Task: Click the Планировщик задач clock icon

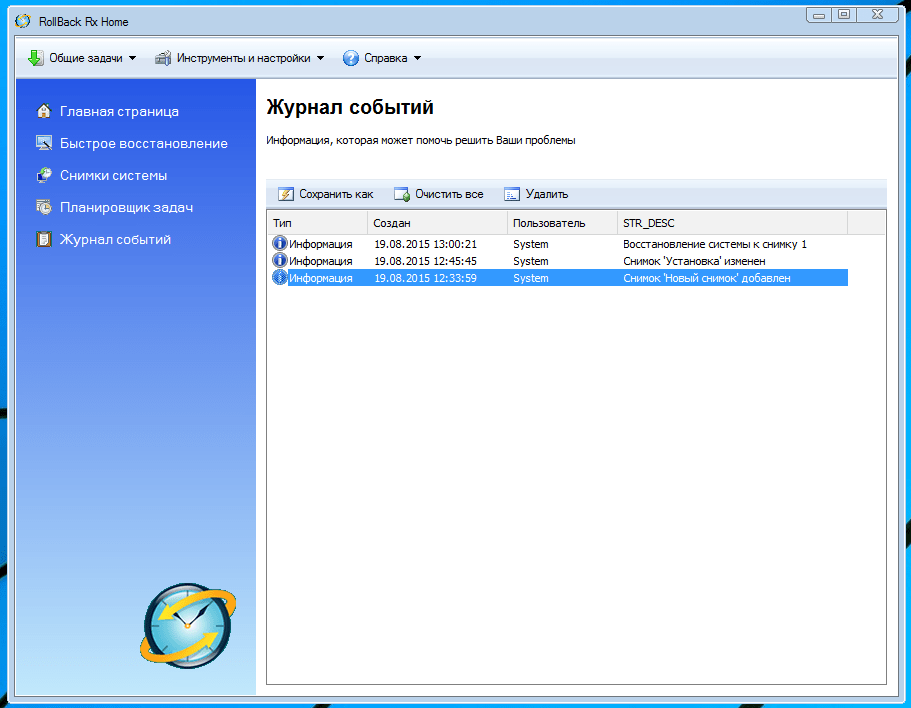Action: pos(44,207)
